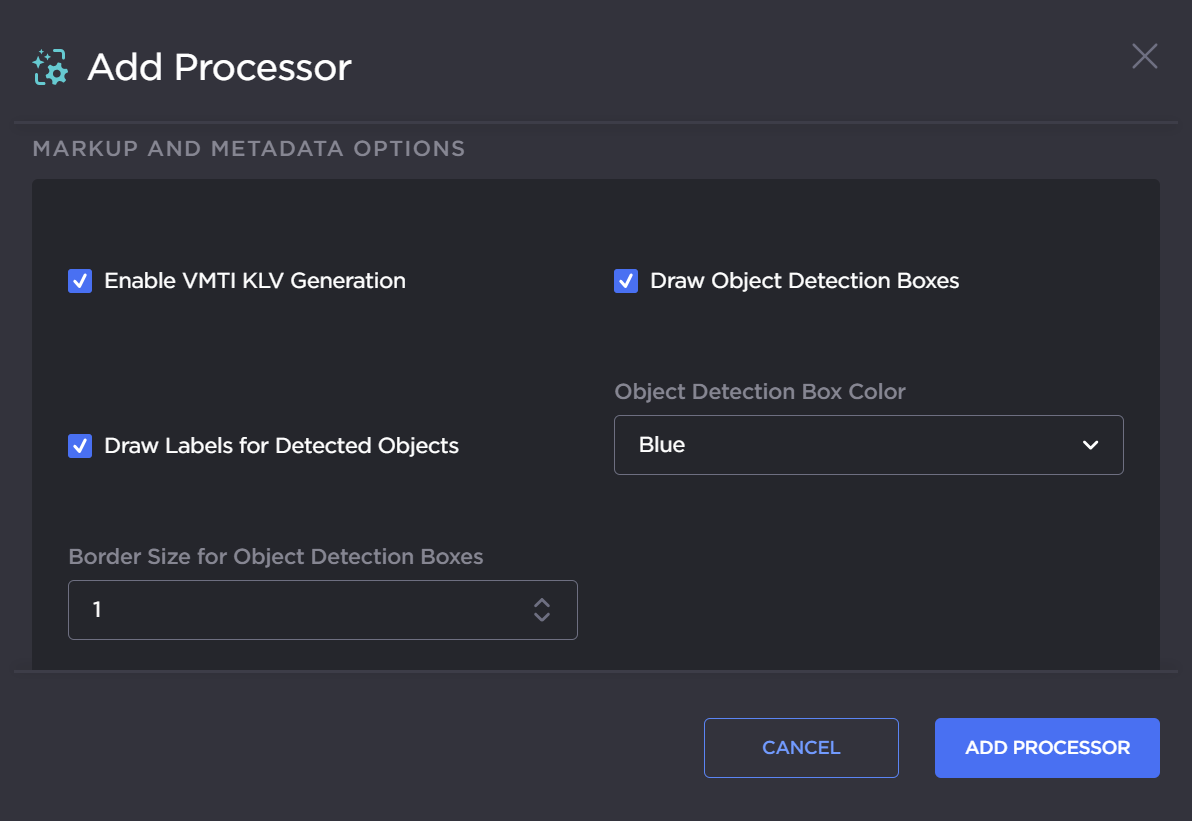Increase border size with up arrow
Screen dimensions: 1192x821
(x=542, y=602)
